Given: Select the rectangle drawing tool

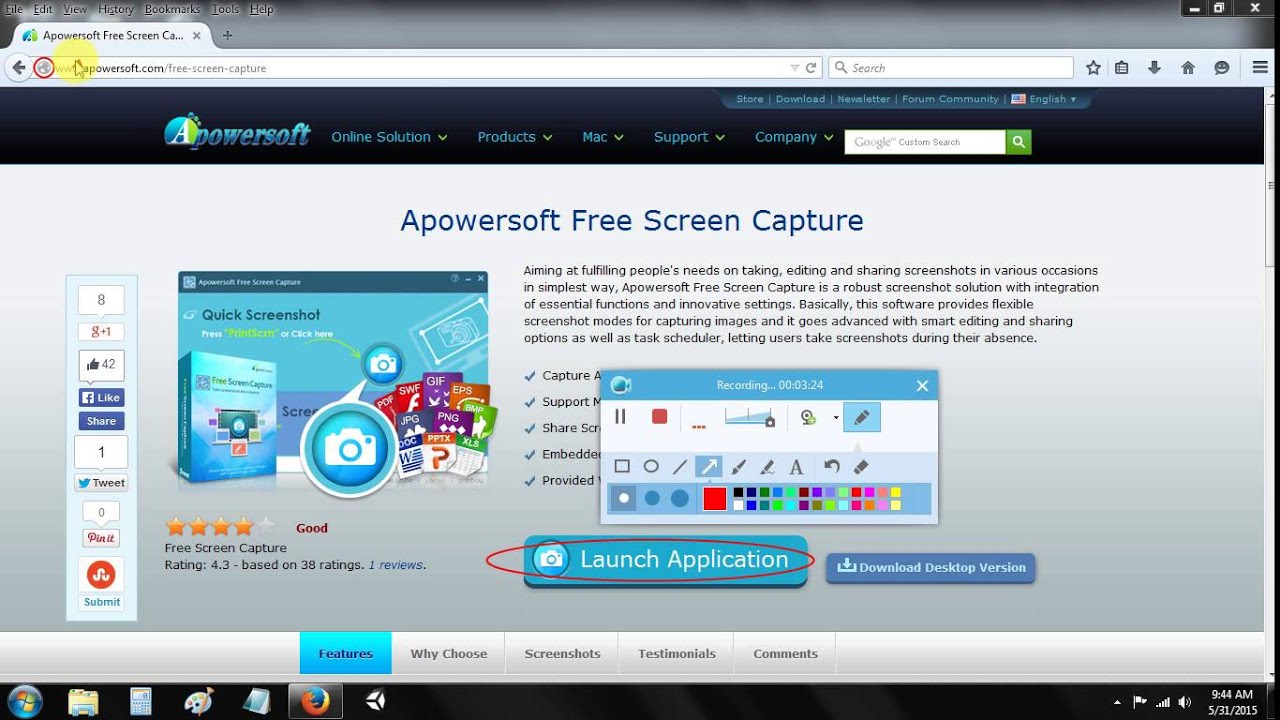Looking at the screenshot, I should [x=622, y=467].
